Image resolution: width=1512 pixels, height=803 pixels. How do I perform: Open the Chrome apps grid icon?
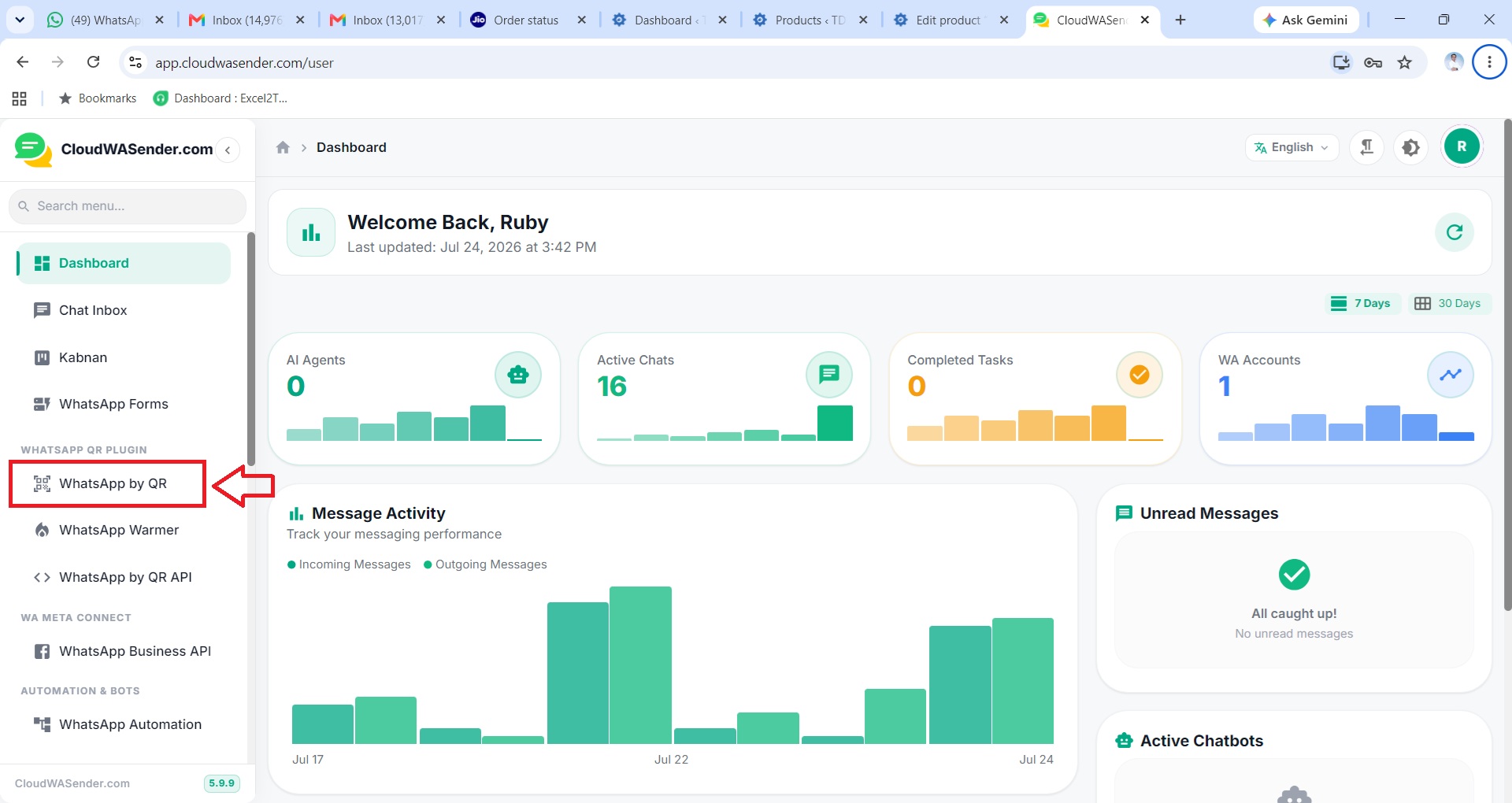[x=20, y=98]
